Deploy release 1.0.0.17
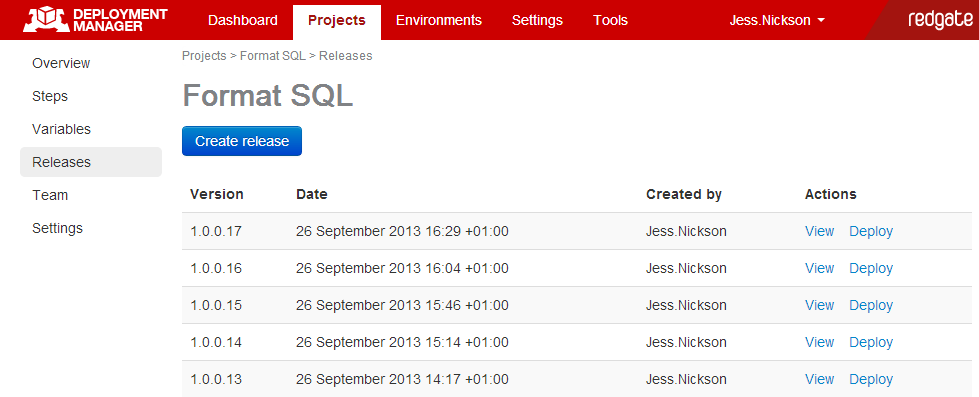Viewport: 979px width, 397px height. coord(871,231)
